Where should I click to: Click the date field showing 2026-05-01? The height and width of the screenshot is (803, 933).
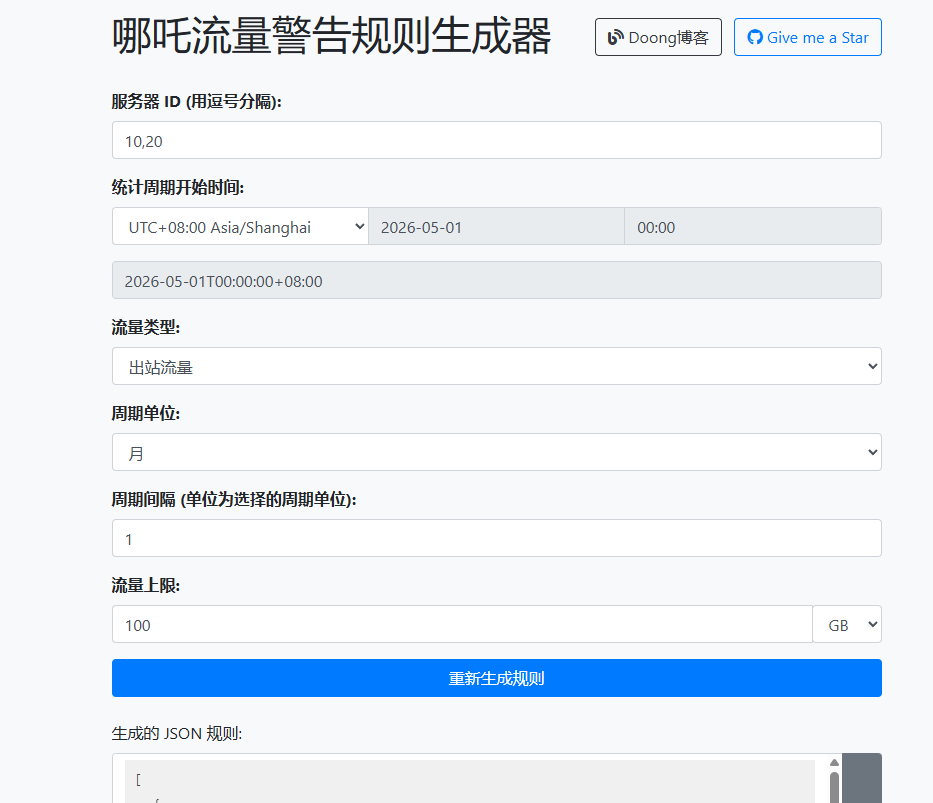coord(496,226)
